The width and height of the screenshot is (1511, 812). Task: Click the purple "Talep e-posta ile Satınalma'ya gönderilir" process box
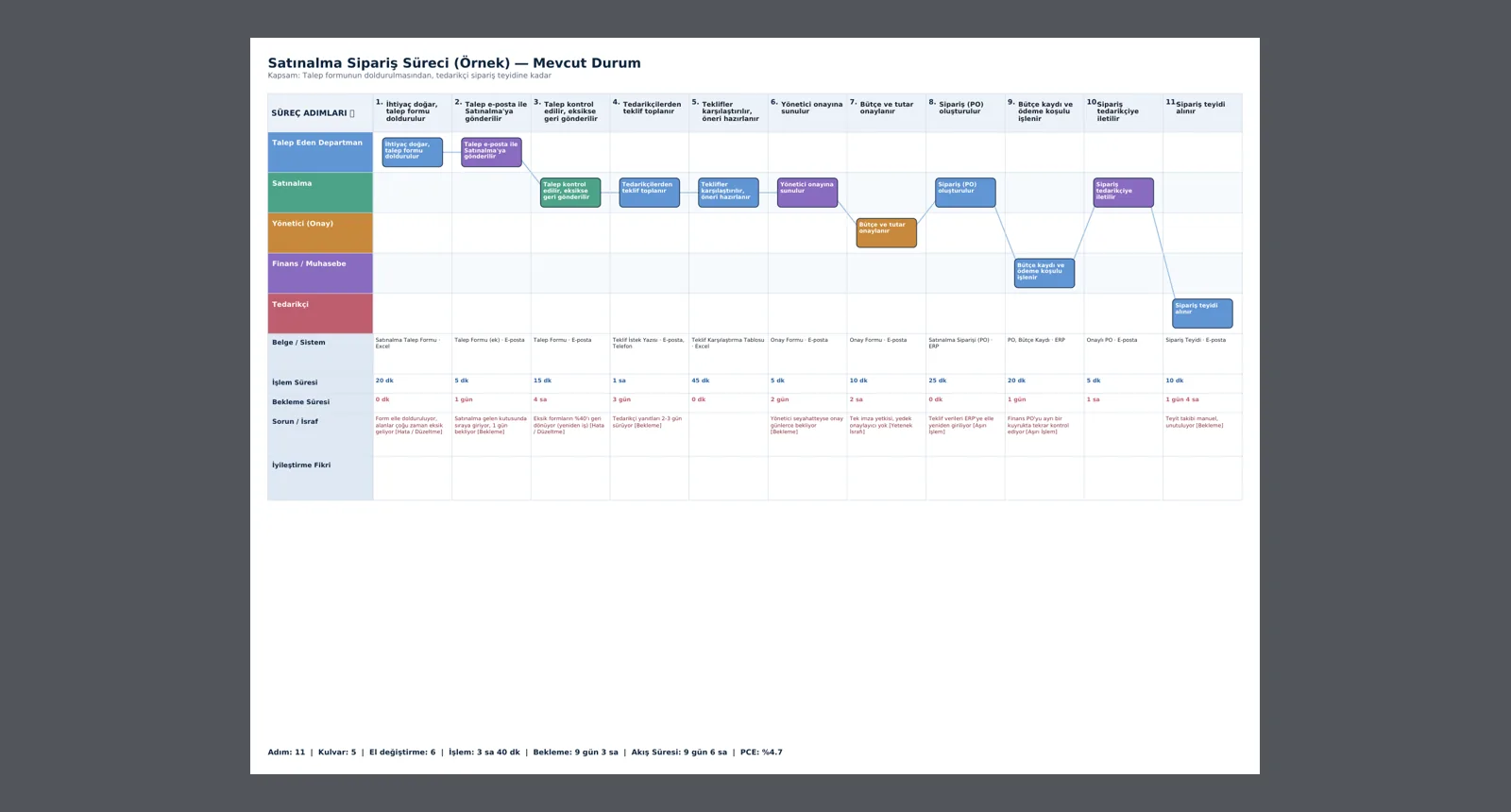point(491,152)
